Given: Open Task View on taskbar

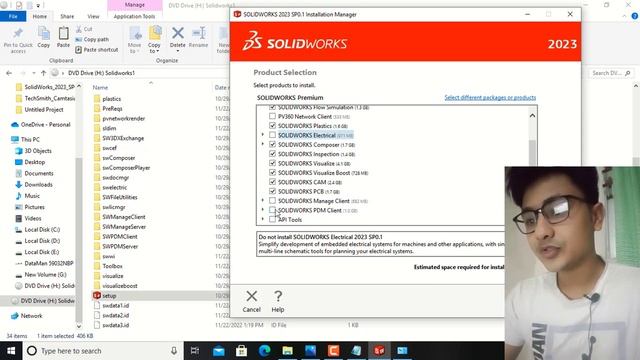Looking at the screenshot, I should (x=195, y=351).
